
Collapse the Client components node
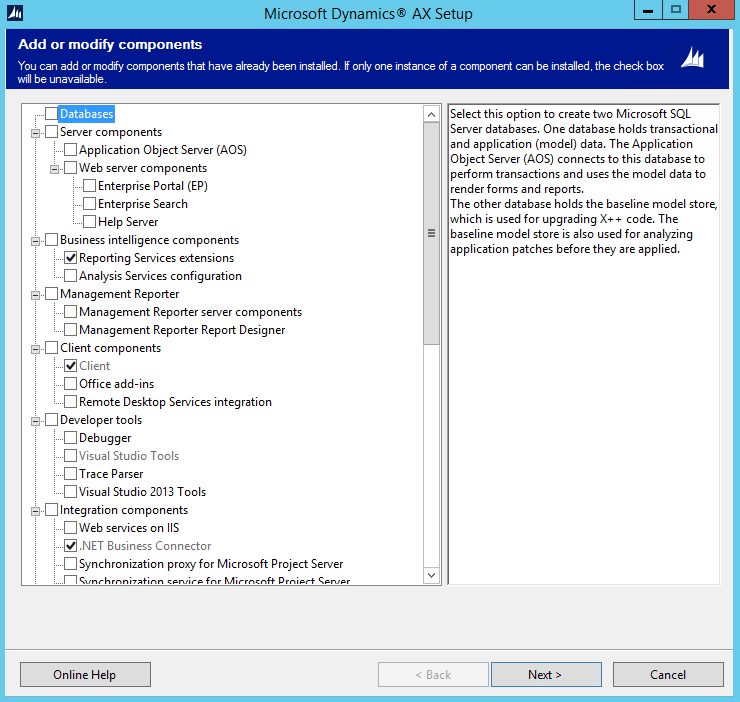35,349
